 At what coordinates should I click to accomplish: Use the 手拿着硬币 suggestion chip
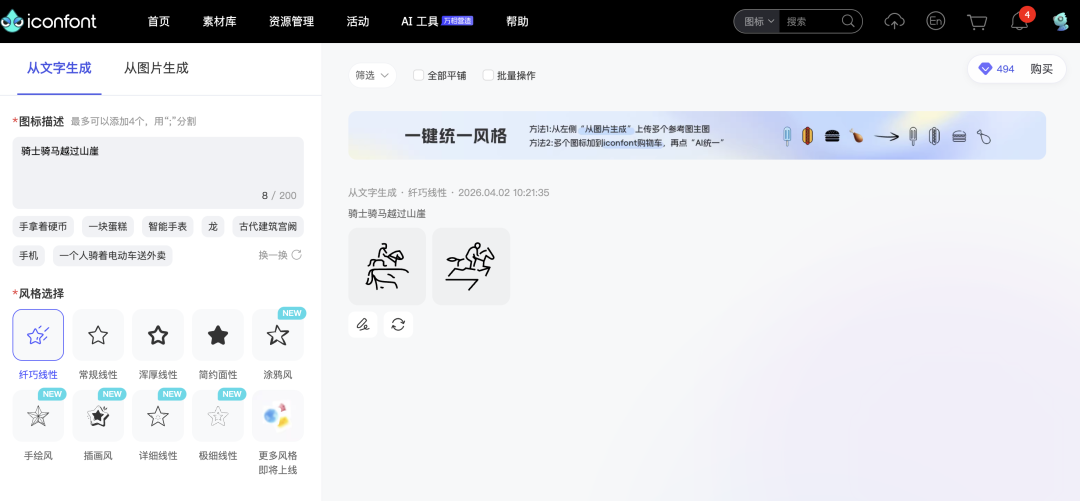43,226
